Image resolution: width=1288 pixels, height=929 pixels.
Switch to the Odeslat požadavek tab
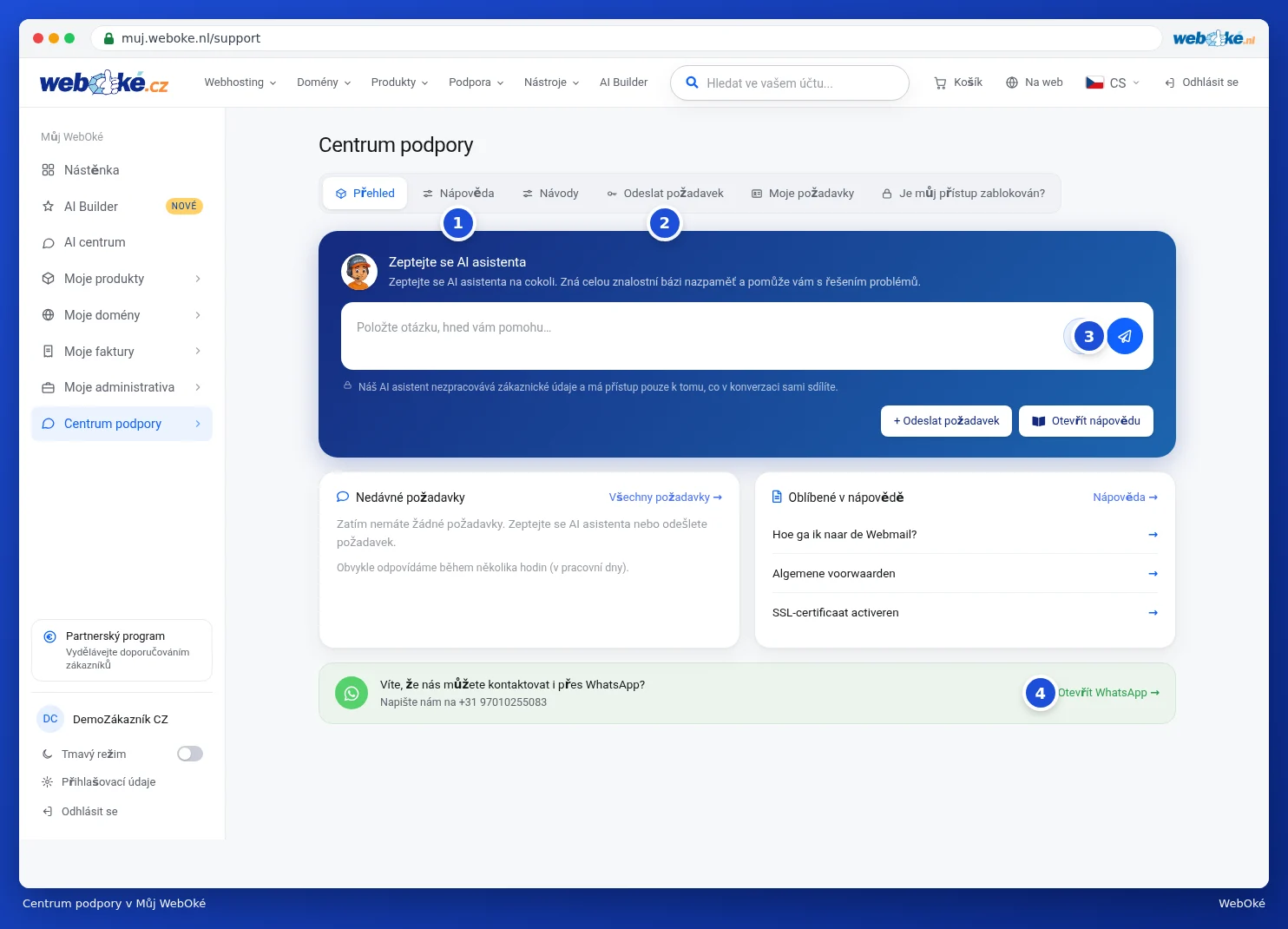coord(665,194)
